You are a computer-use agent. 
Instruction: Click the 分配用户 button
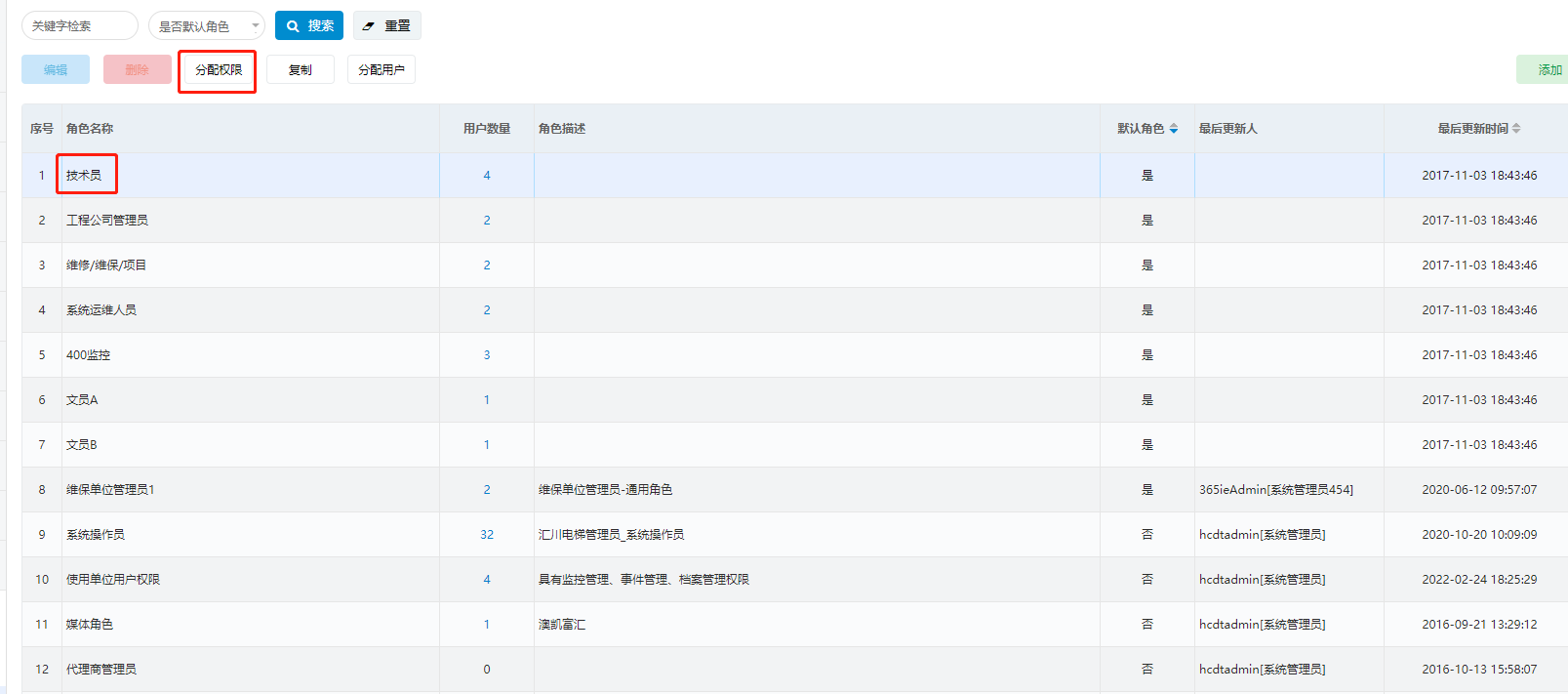(382, 69)
